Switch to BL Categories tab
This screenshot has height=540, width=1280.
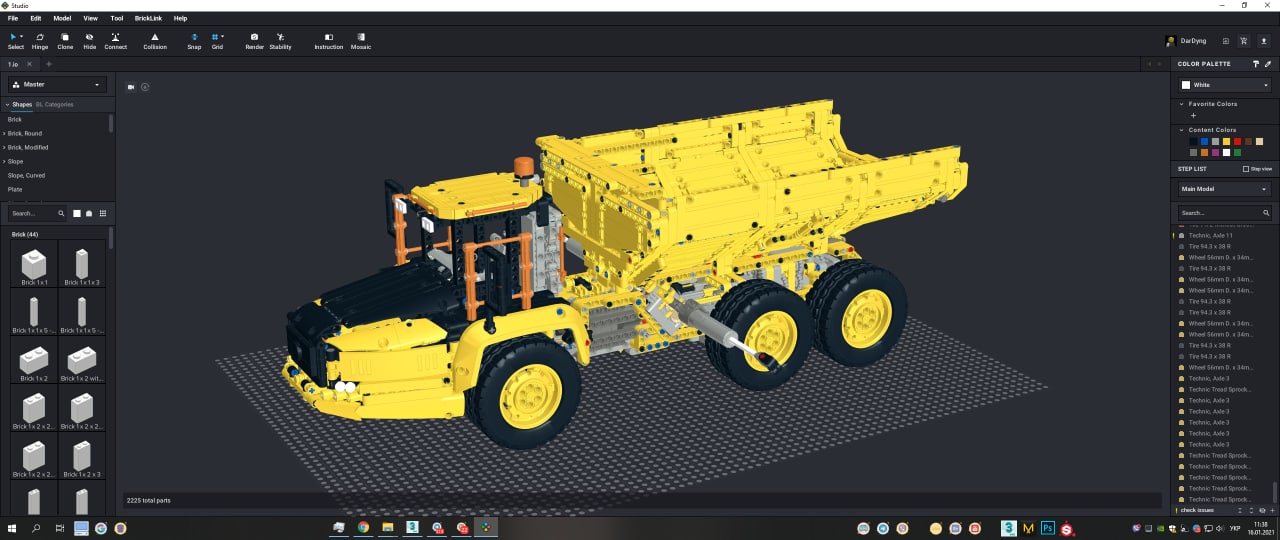(54, 104)
